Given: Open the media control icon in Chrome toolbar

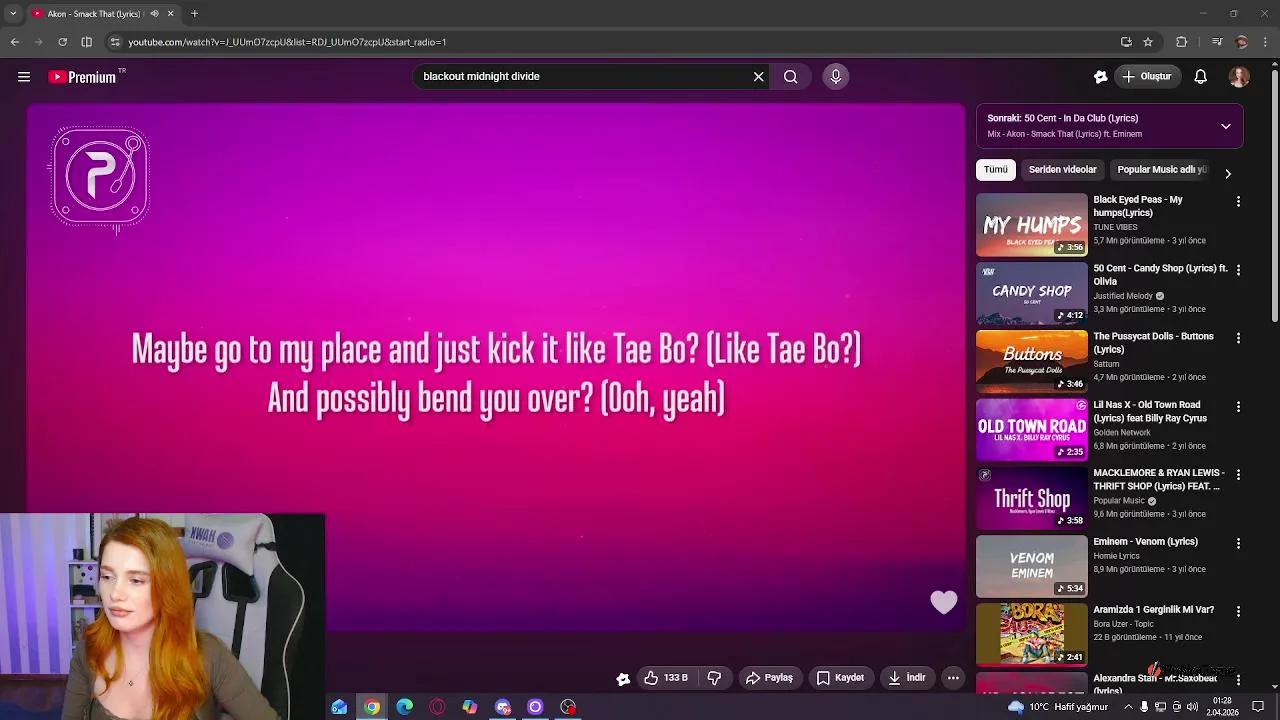Looking at the screenshot, I should click(1217, 42).
